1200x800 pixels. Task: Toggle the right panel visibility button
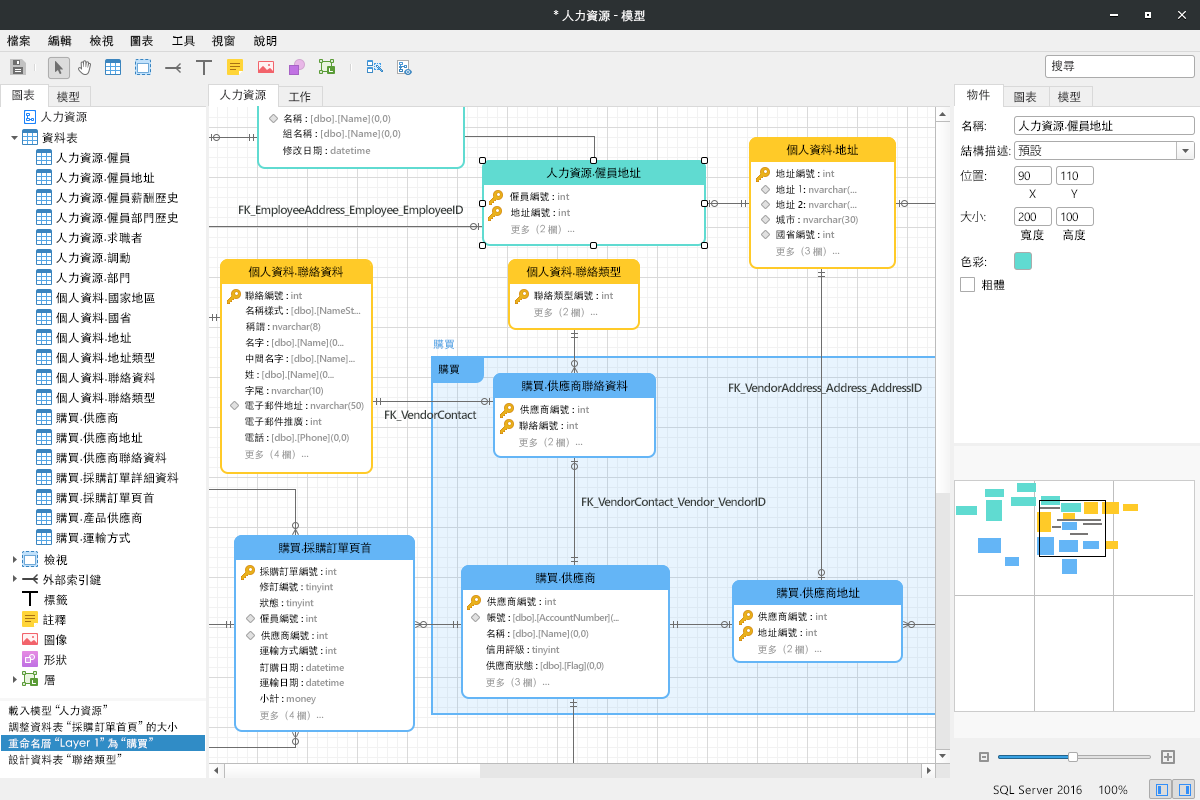(x=1184, y=789)
